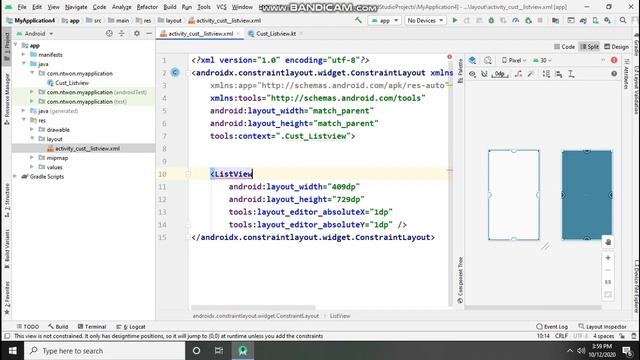Click the red error indicator in design toolbar
The width and height of the screenshot is (640, 360).
614,60
